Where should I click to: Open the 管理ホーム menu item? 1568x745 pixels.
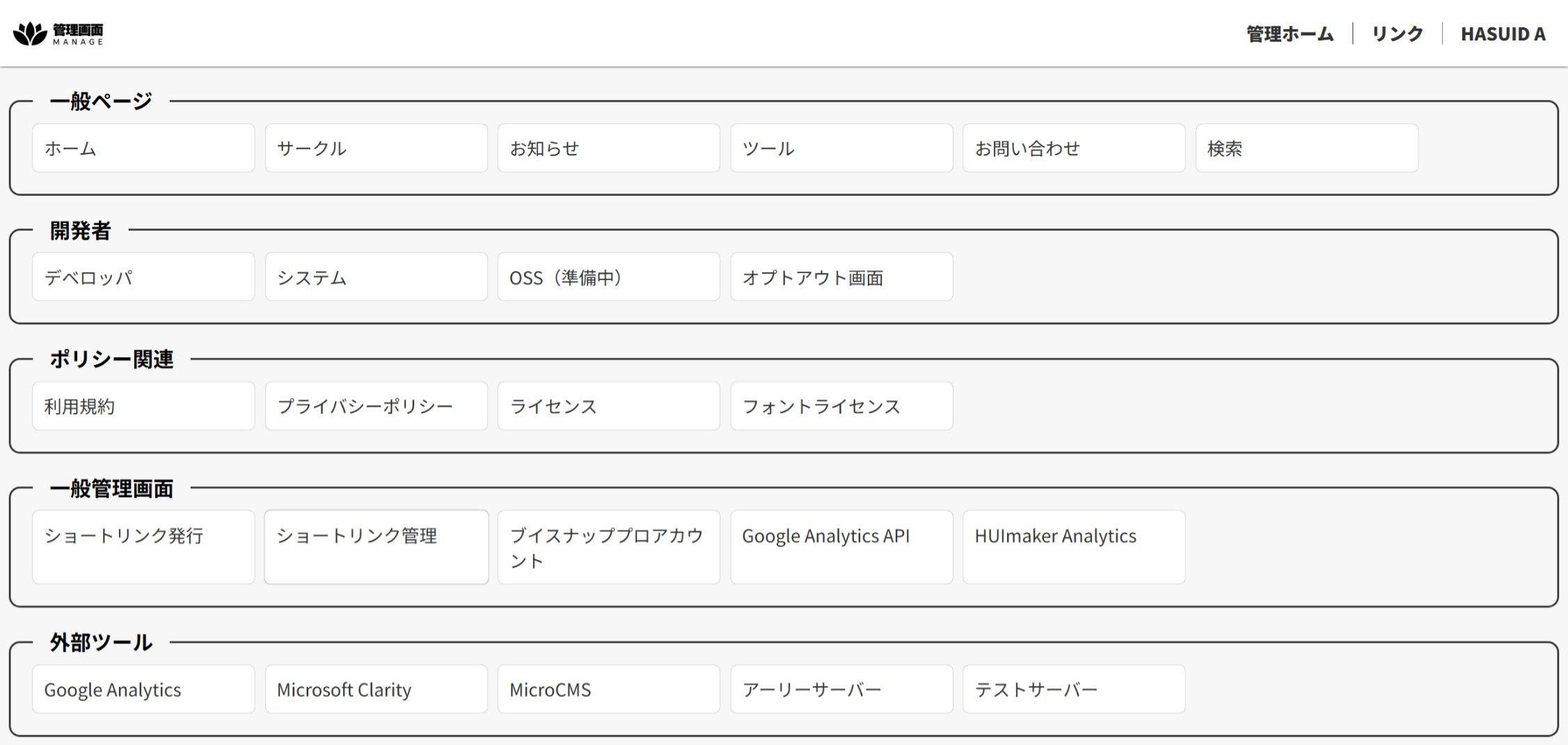tap(1290, 34)
